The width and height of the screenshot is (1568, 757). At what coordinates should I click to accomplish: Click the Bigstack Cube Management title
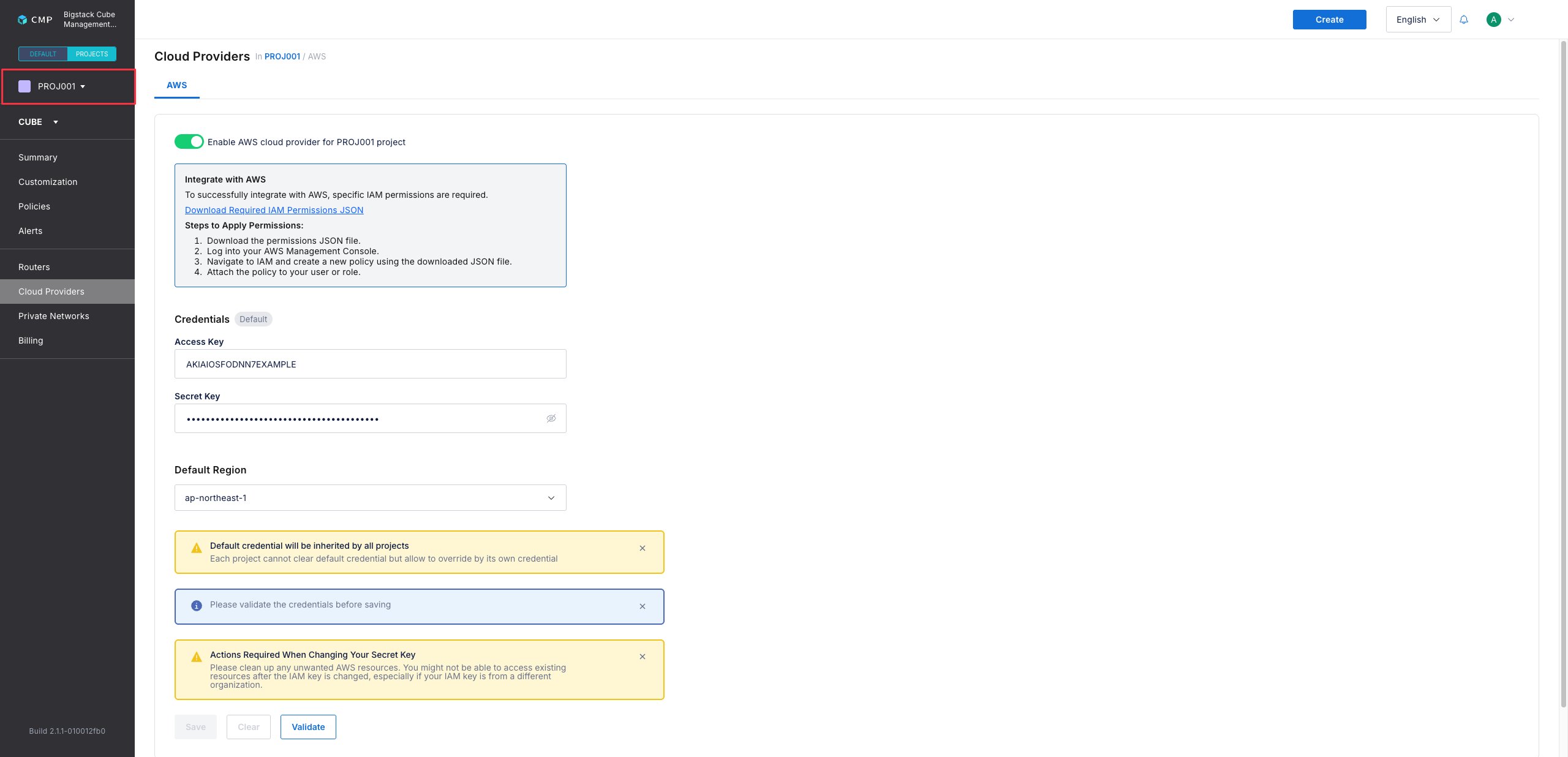click(90, 20)
